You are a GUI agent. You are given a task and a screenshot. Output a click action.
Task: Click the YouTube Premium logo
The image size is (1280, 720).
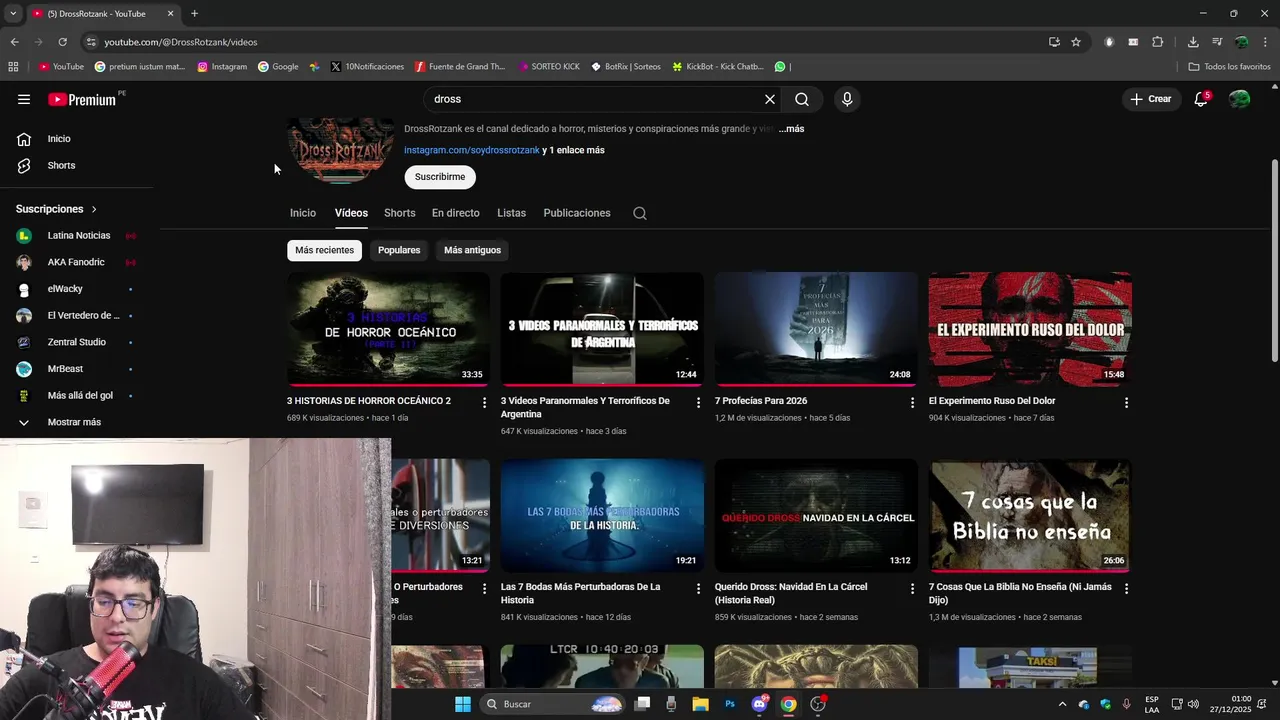coord(82,99)
